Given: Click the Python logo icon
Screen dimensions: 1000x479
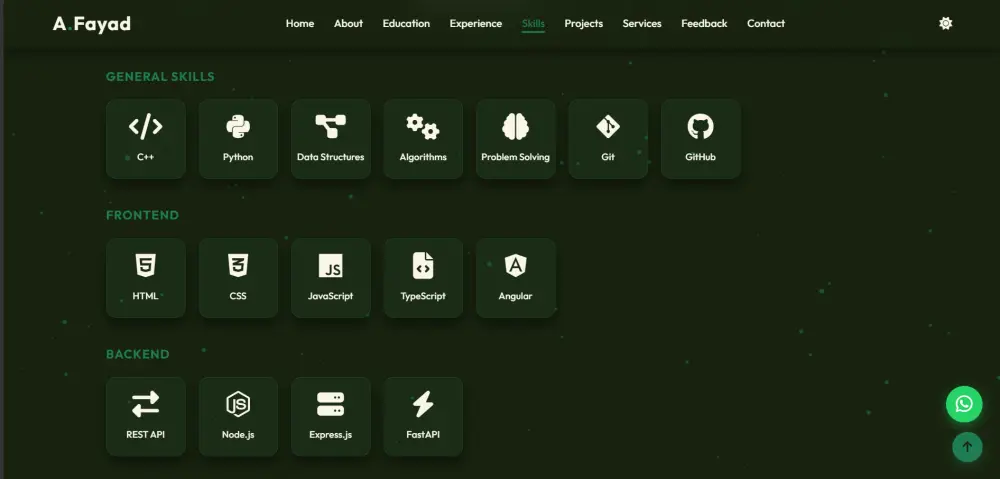Looking at the screenshot, I should click(x=238, y=127).
